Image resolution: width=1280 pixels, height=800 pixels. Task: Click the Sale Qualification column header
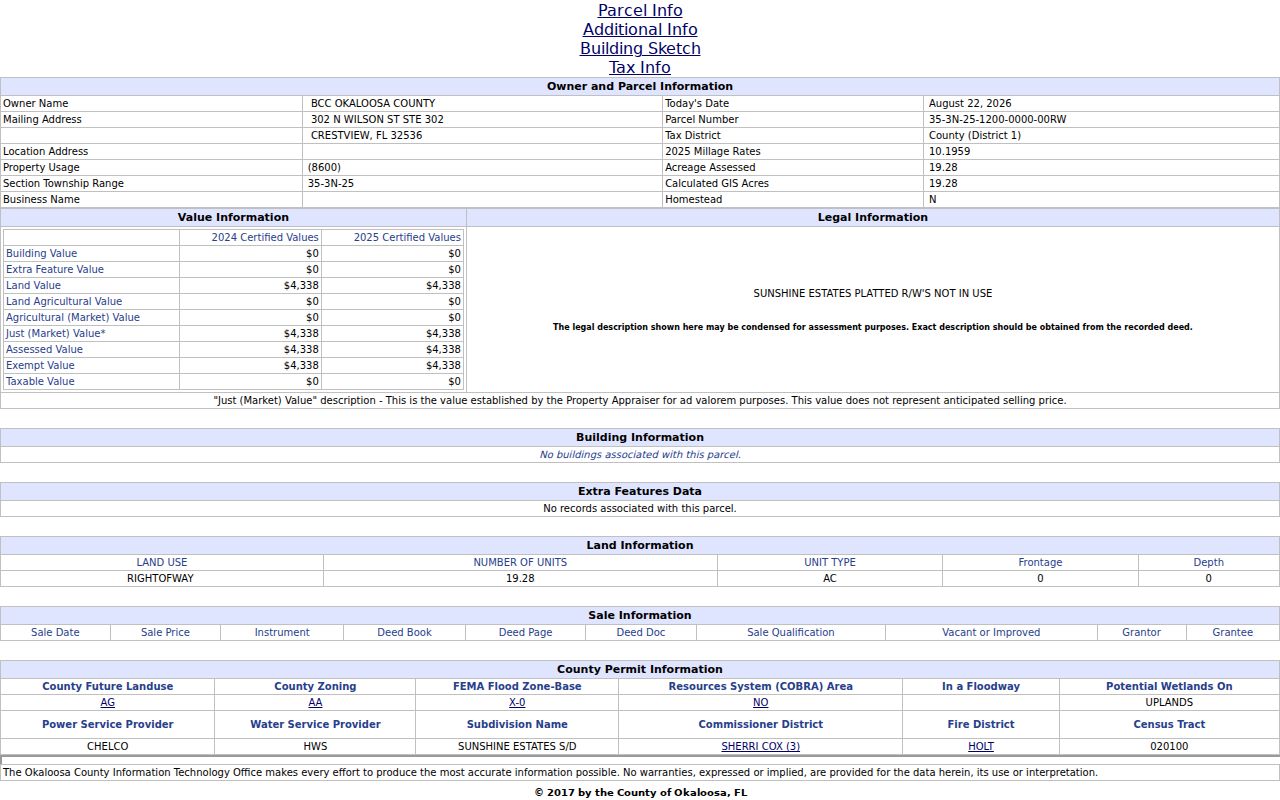(790, 633)
